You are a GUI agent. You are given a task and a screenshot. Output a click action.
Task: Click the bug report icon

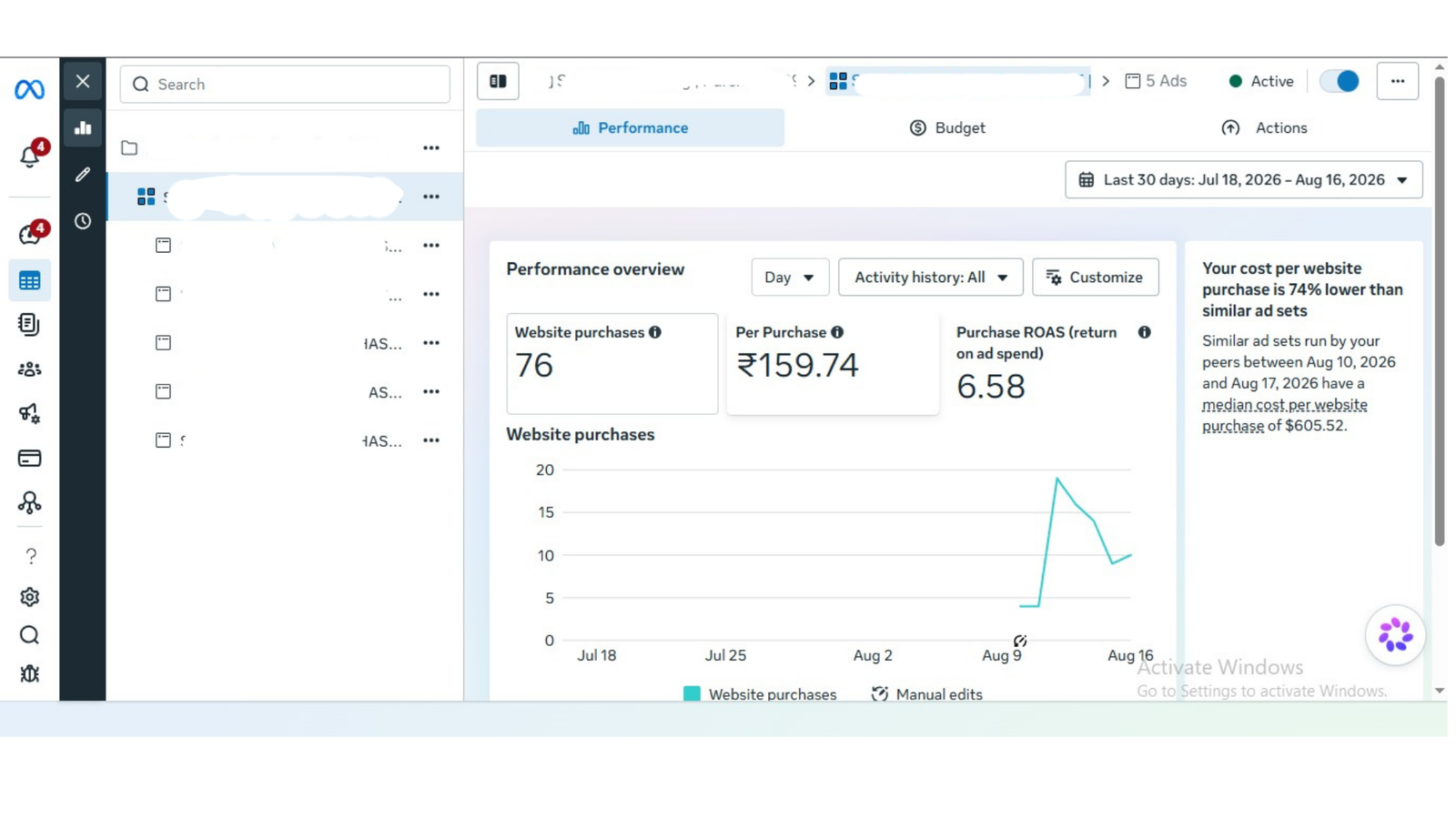pyautogui.click(x=29, y=673)
